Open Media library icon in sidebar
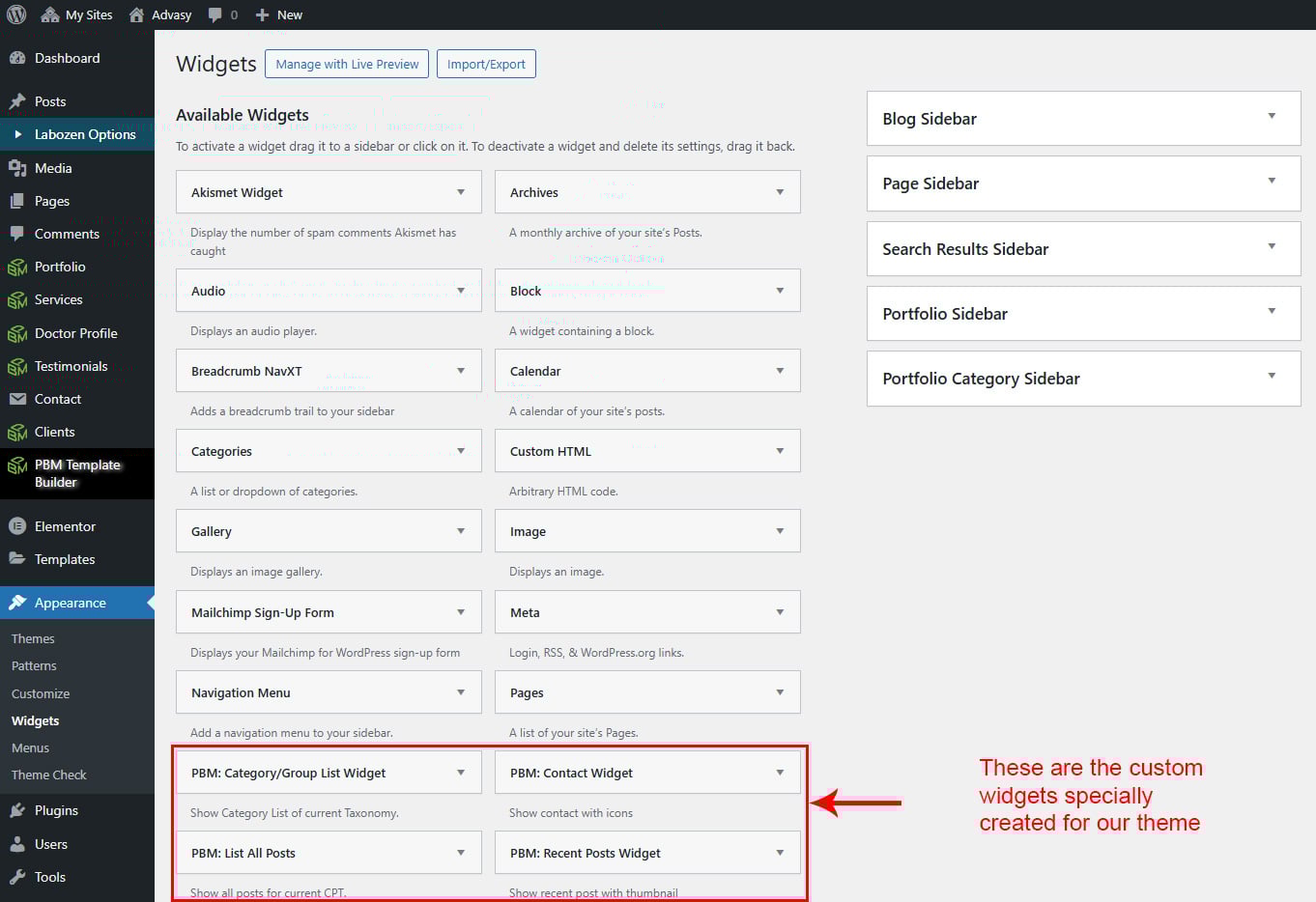This screenshot has height=902, width=1316. click(17, 168)
